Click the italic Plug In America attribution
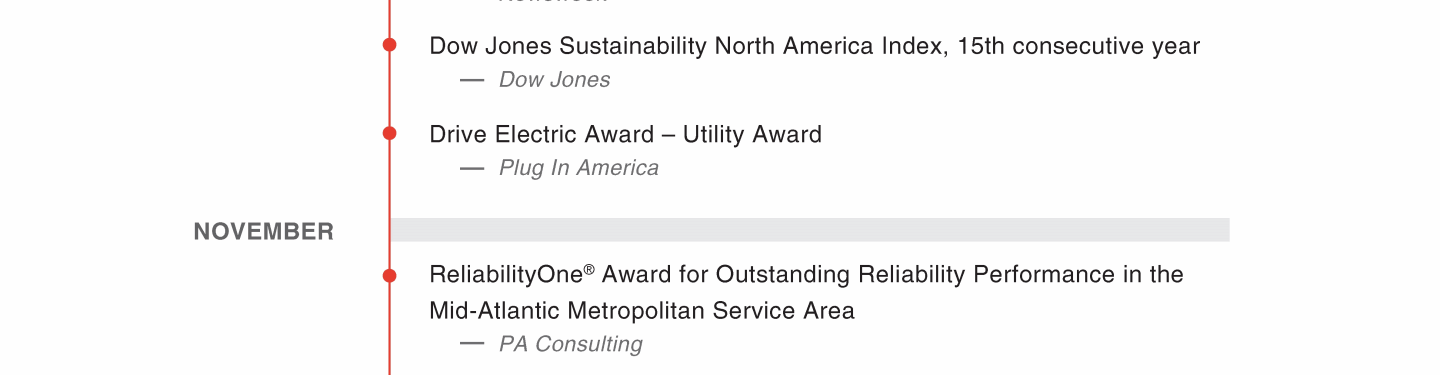 tap(578, 168)
